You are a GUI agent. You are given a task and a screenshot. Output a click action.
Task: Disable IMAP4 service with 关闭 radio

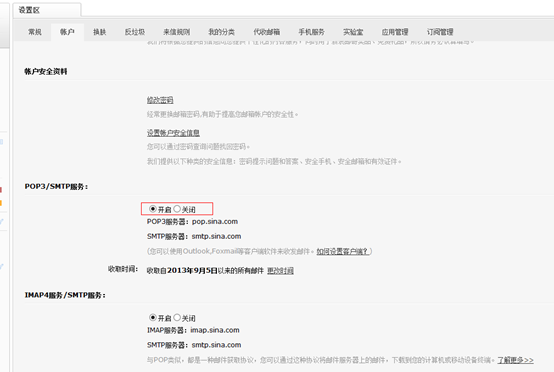click(x=177, y=317)
